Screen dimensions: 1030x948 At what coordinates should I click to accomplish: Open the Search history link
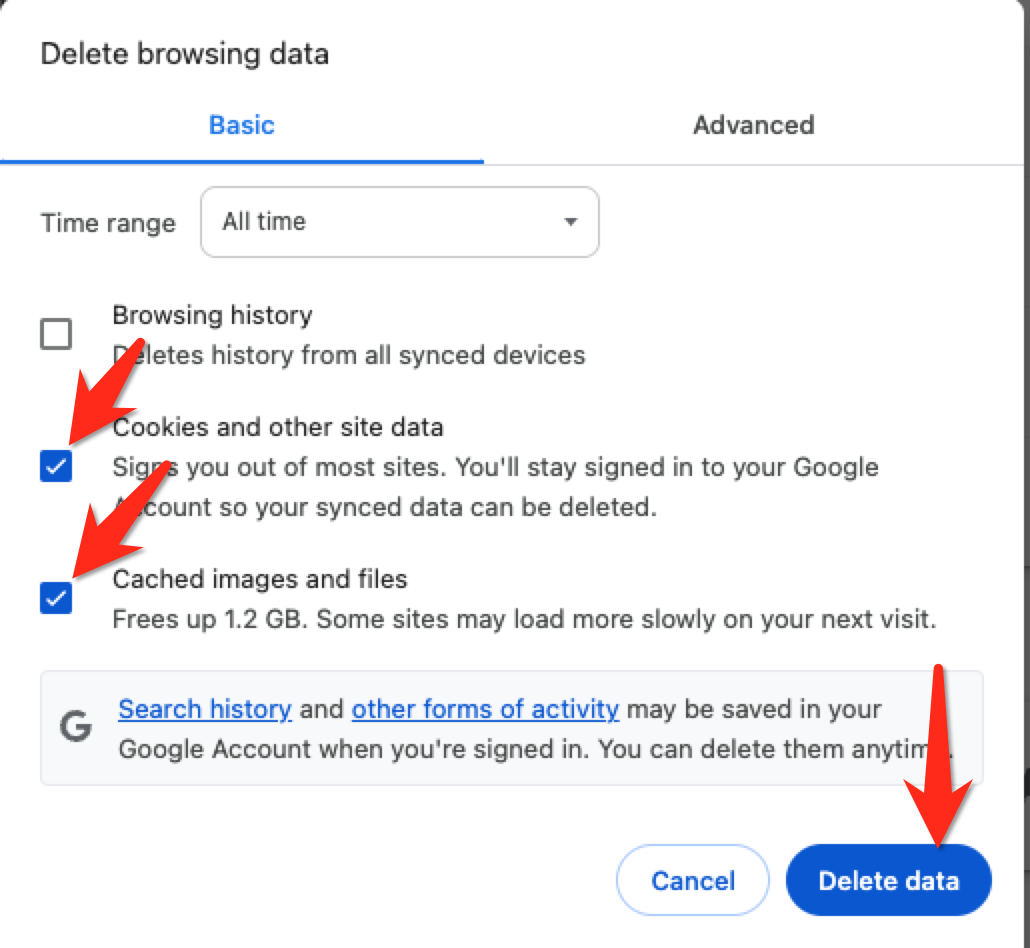tap(205, 710)
